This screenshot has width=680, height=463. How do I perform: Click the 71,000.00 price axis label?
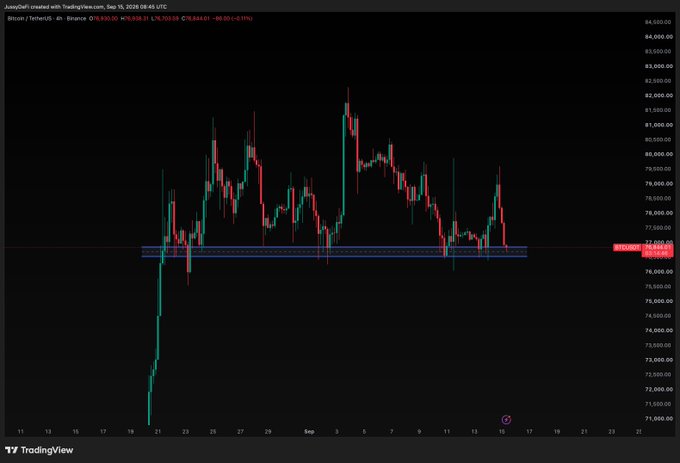point(659,419)
